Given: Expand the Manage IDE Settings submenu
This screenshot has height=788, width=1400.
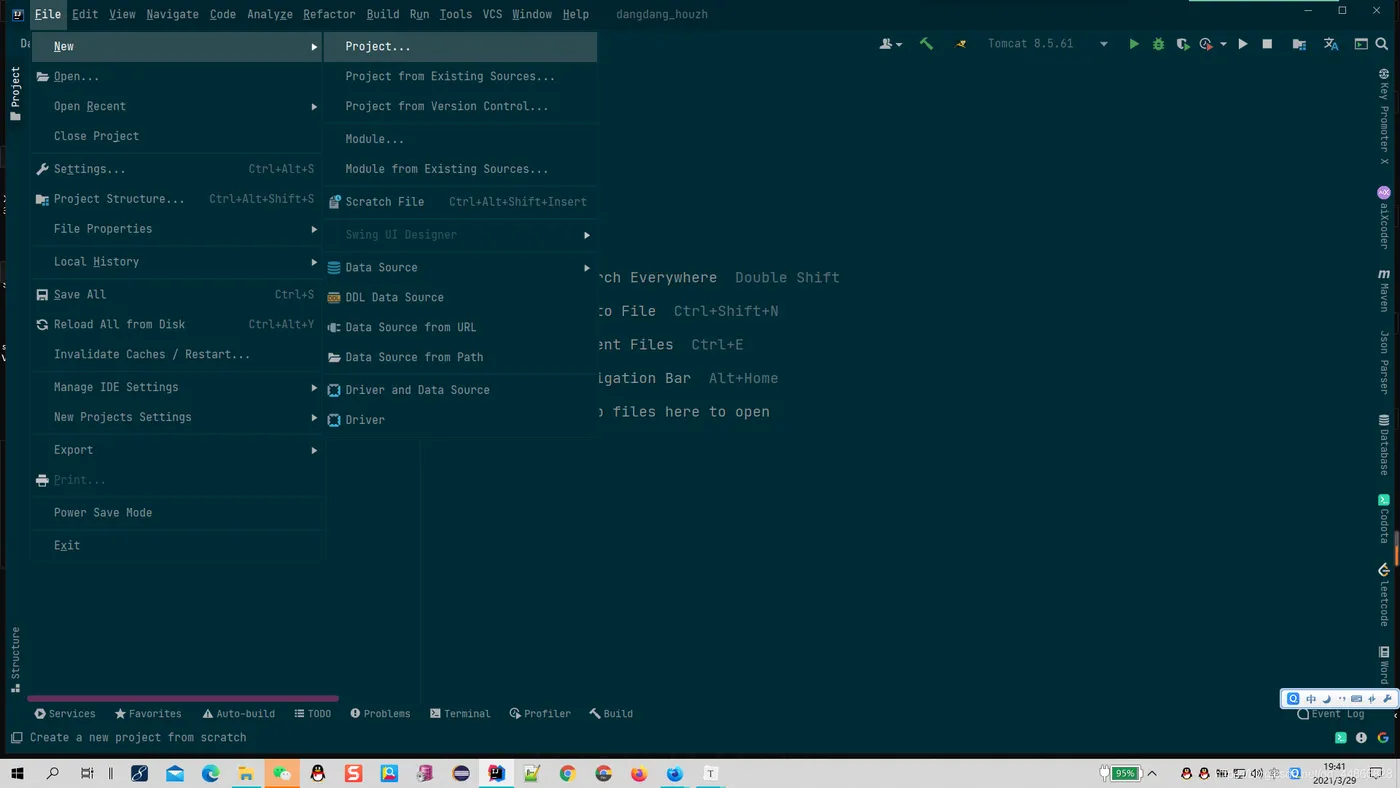Looking at the screenshot, I should 178,387.
